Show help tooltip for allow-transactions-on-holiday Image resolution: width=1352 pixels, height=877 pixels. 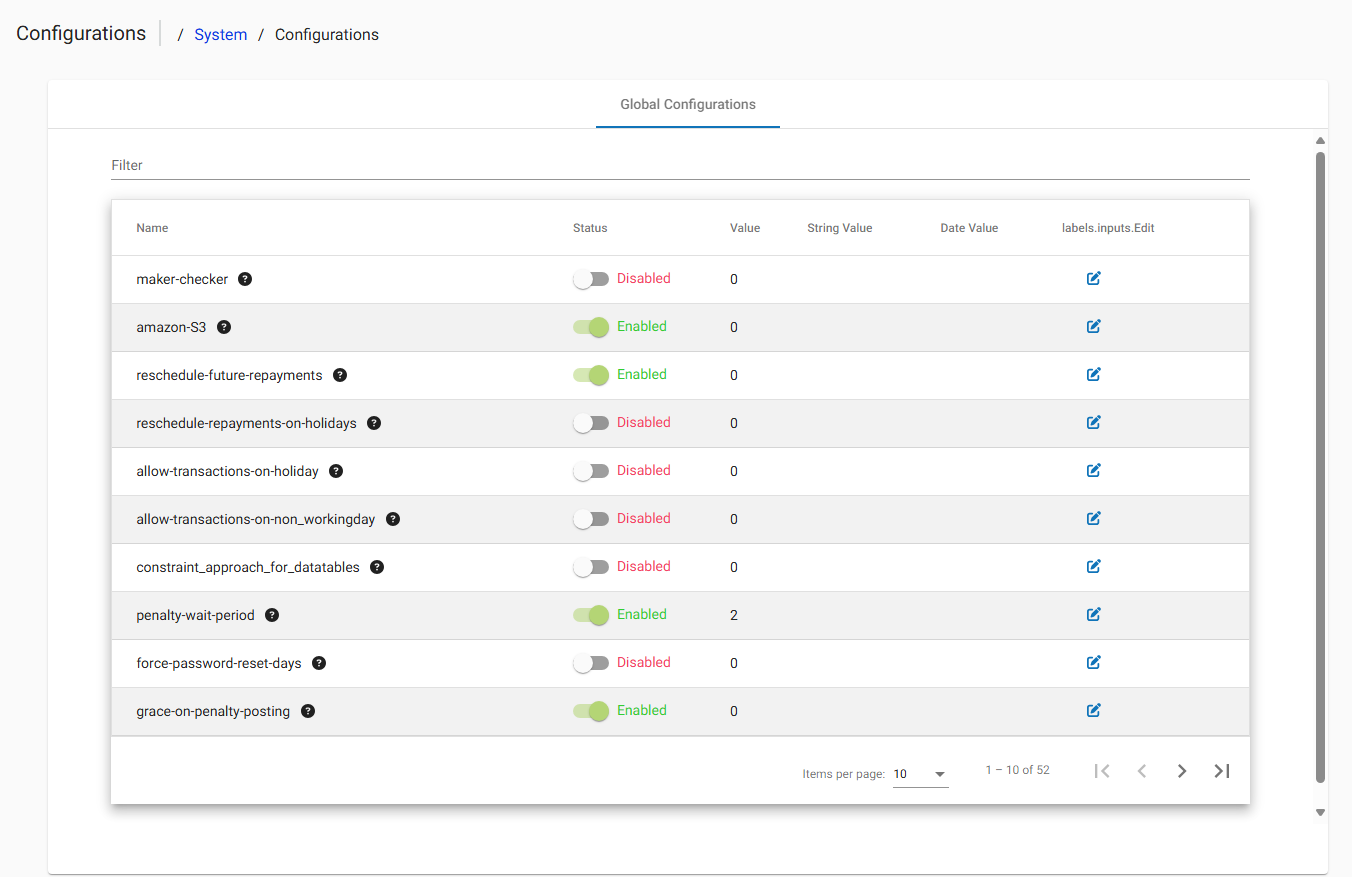point(336,471)
